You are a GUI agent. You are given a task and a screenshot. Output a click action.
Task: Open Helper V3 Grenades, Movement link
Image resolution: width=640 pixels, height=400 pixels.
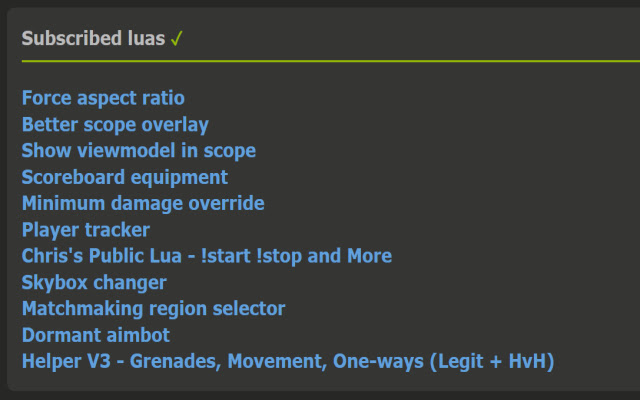[x=288, y=361]
